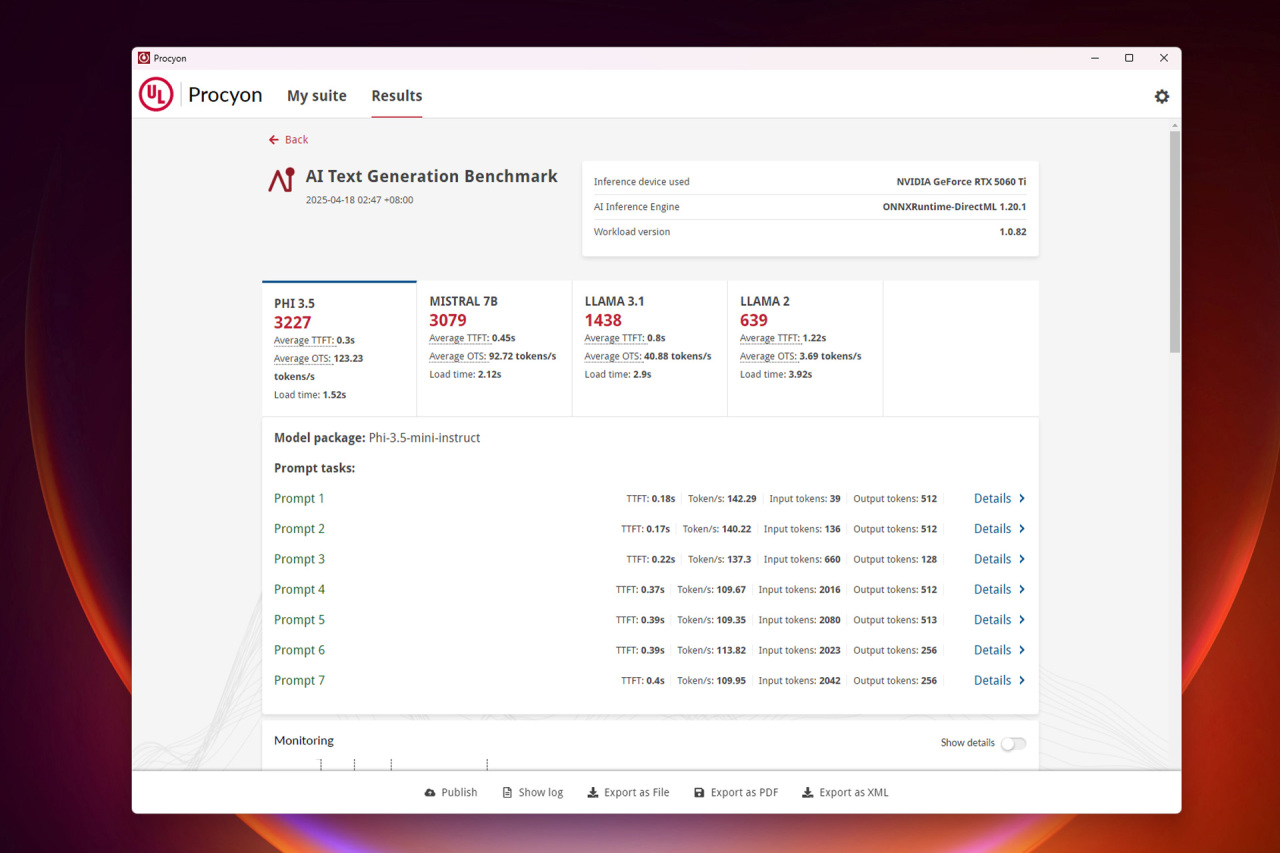Select the PHI 3.5 model tab
This screenshot has width=1280, height=853.
[x=340, y=349]
